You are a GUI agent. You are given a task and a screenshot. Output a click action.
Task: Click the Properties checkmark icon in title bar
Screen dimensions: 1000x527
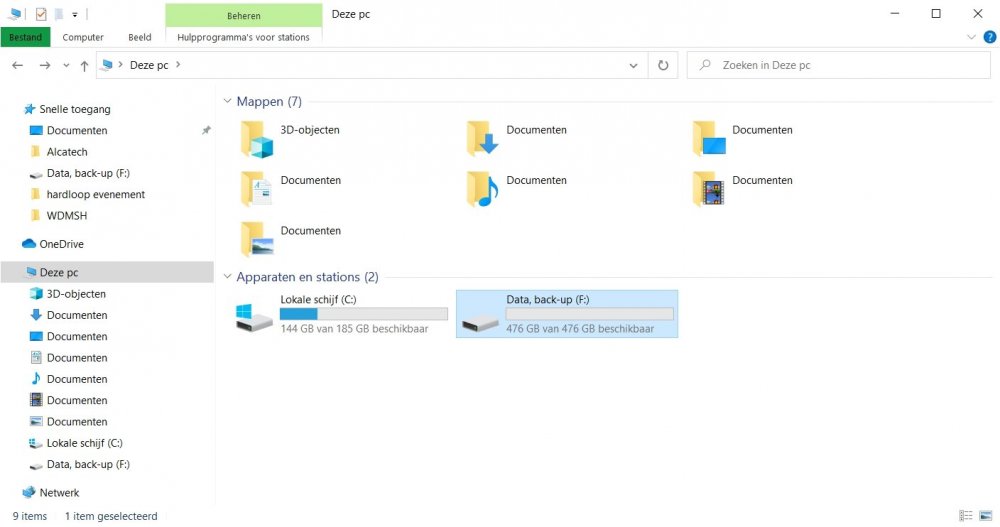(41, 14)
